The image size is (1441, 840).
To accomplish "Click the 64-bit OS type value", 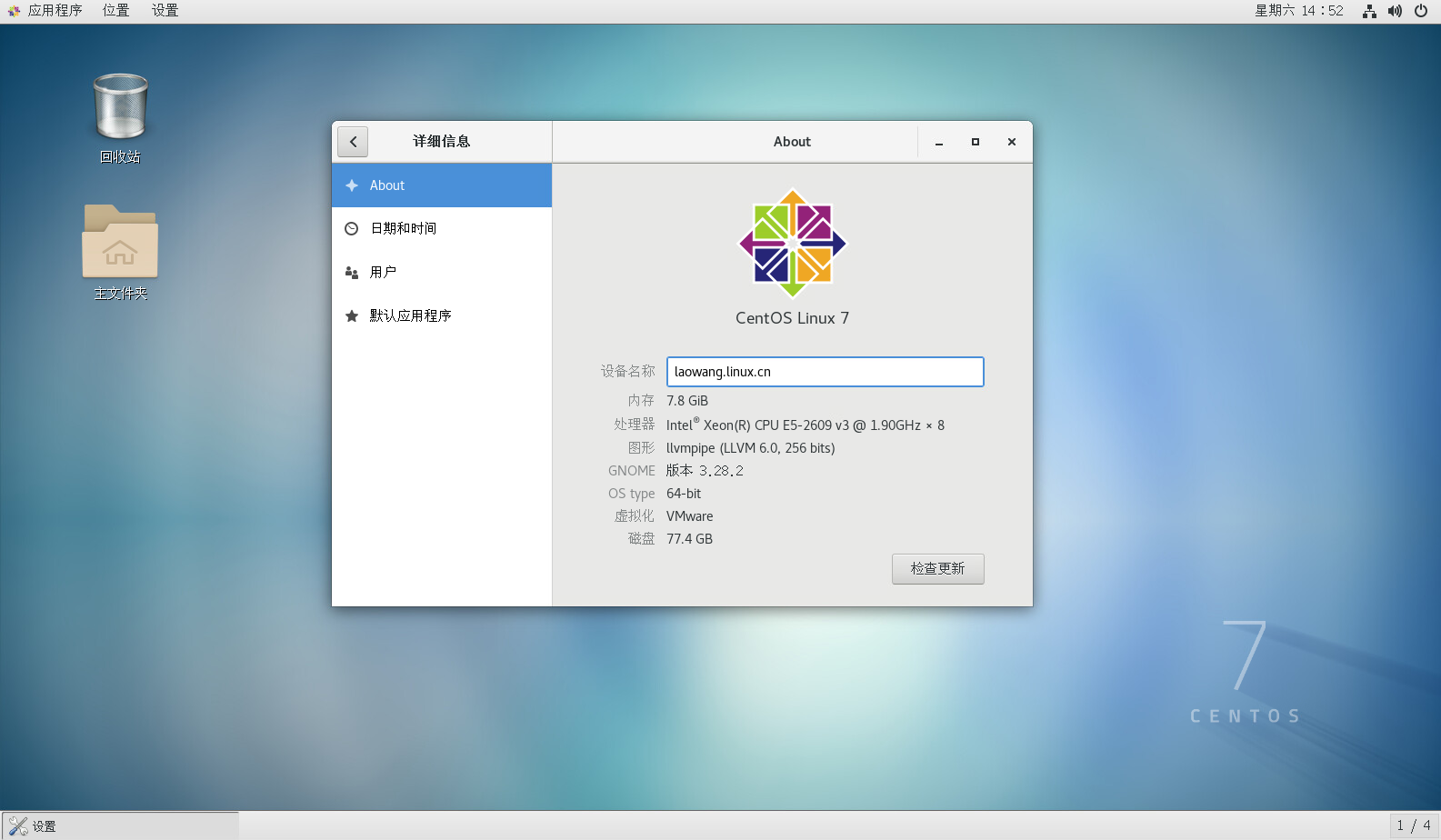I will pos(684,494).
